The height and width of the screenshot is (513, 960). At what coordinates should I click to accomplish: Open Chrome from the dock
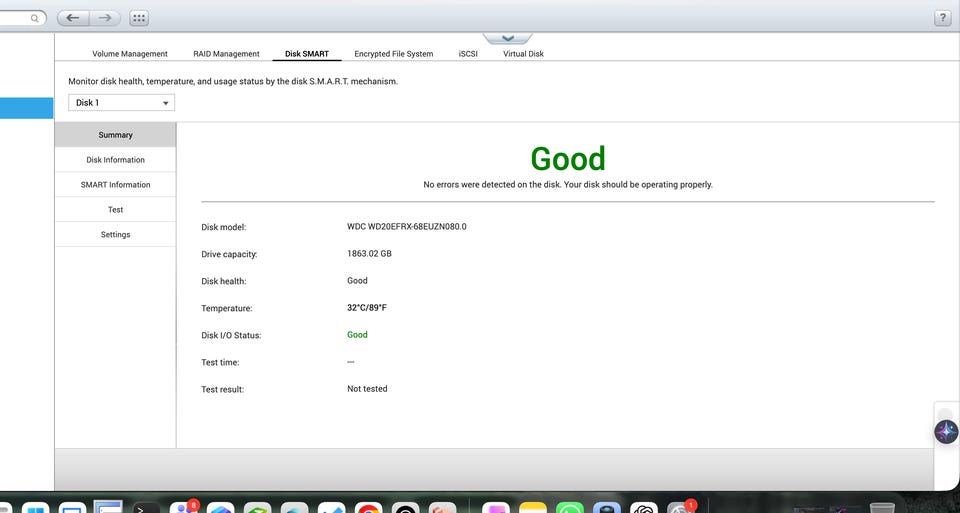click(369, 507)
